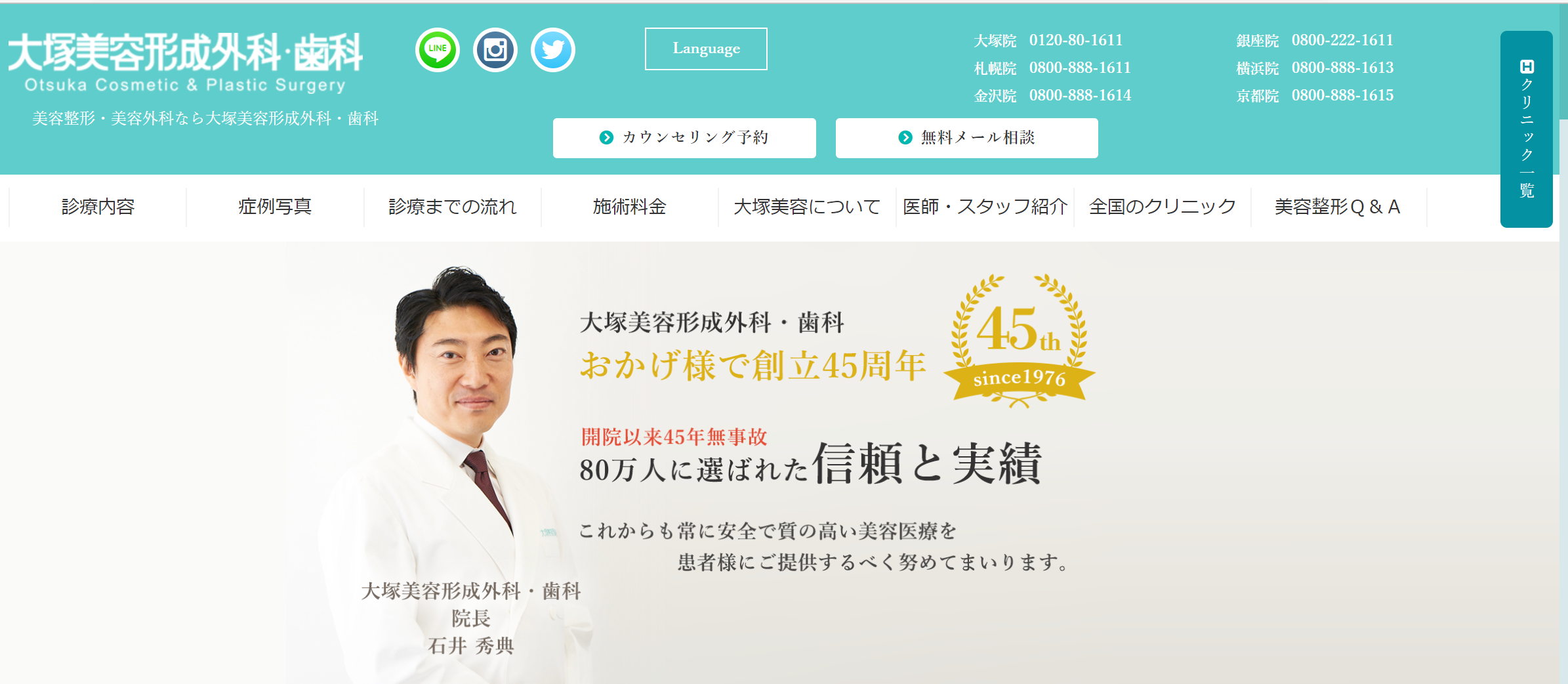Click the 45th anniversary laurel badge
Image resolution: width=1568 pixels, height=684 pixels.
tap(1019, 341)
